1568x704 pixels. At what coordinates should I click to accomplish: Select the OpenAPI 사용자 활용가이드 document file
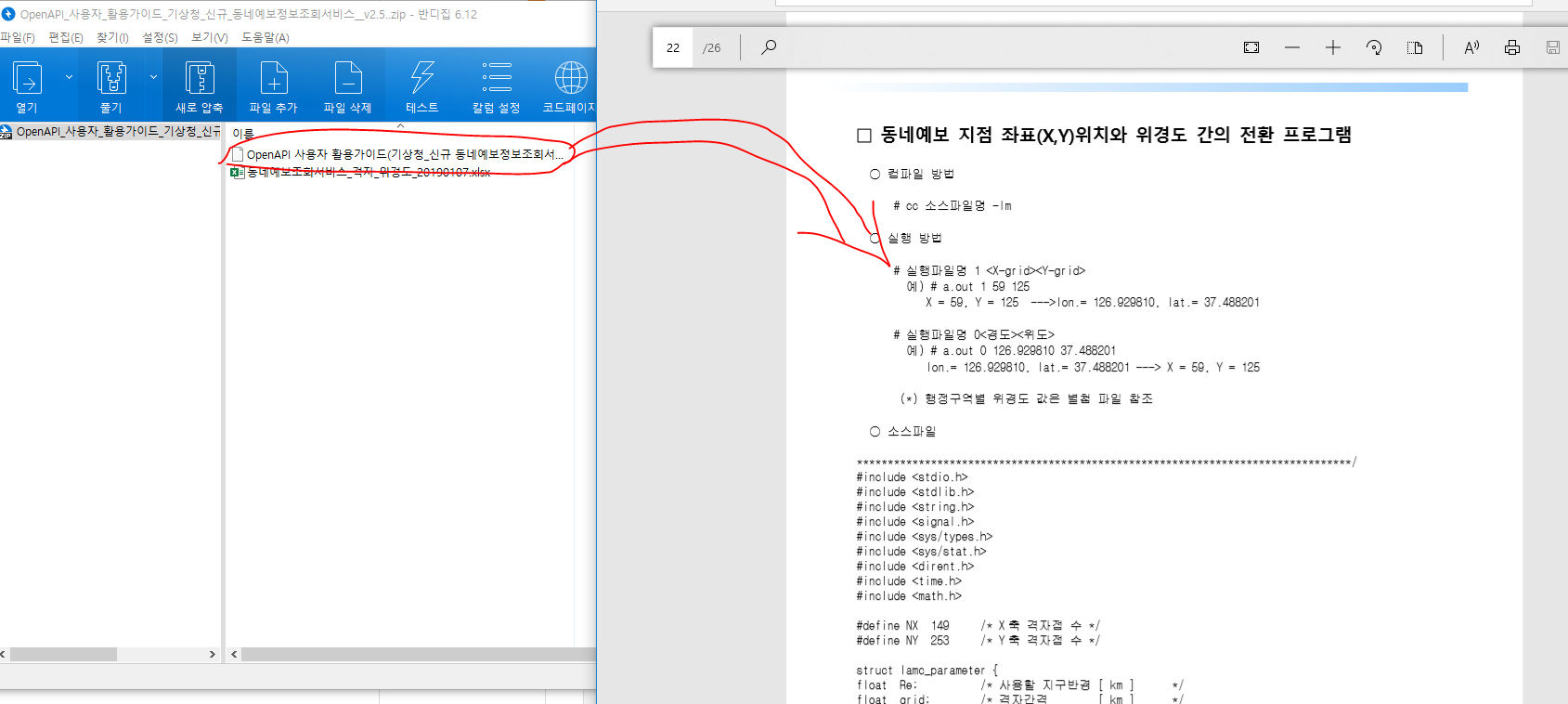[397, 154]
